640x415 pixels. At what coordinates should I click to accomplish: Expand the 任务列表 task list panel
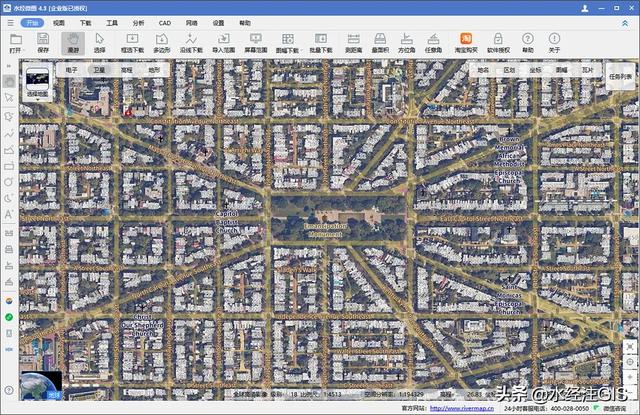(619, 76)
